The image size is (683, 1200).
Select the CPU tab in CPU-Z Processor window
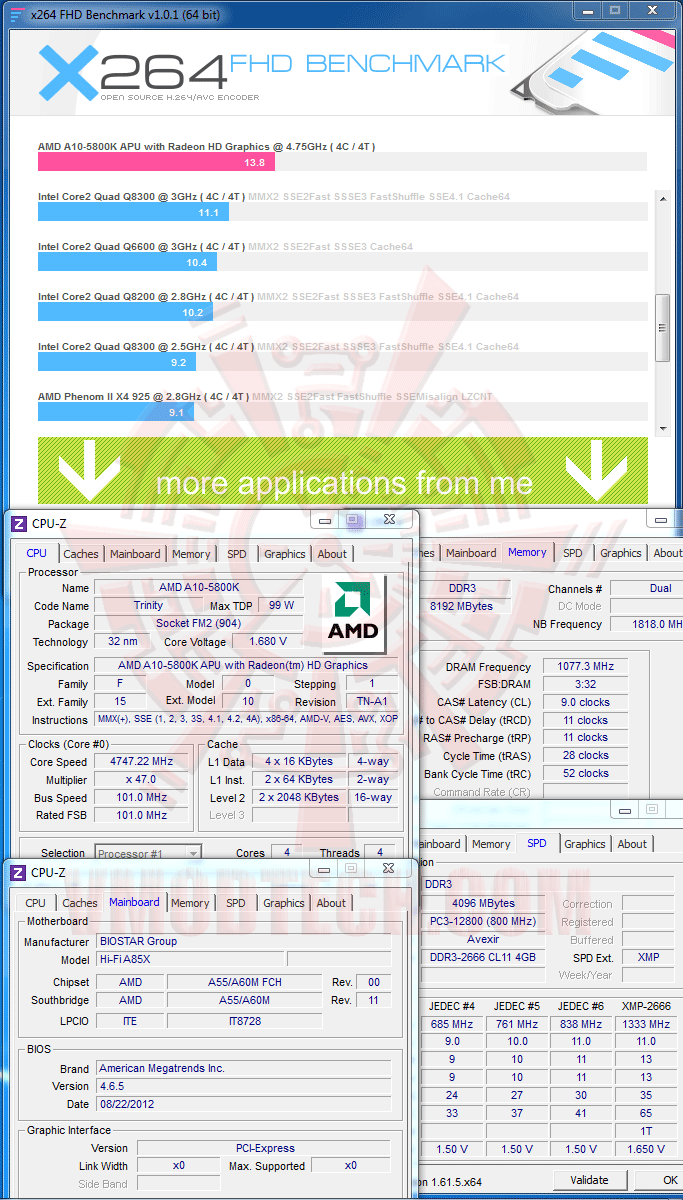tap(36, 553)
